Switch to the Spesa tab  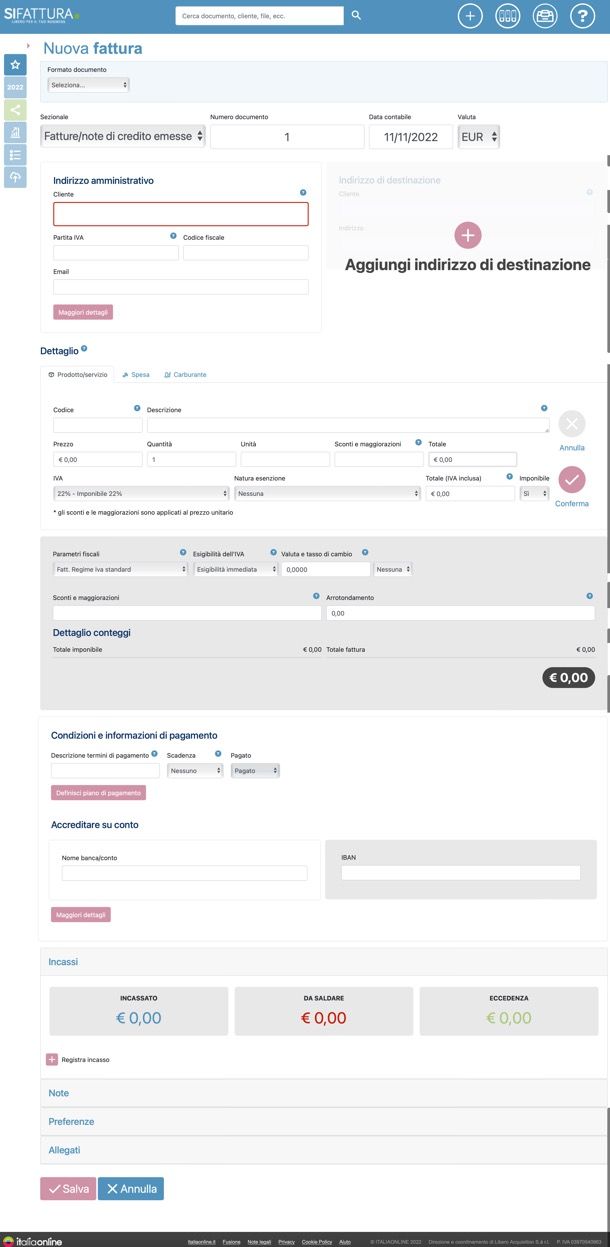coord(136,375)
